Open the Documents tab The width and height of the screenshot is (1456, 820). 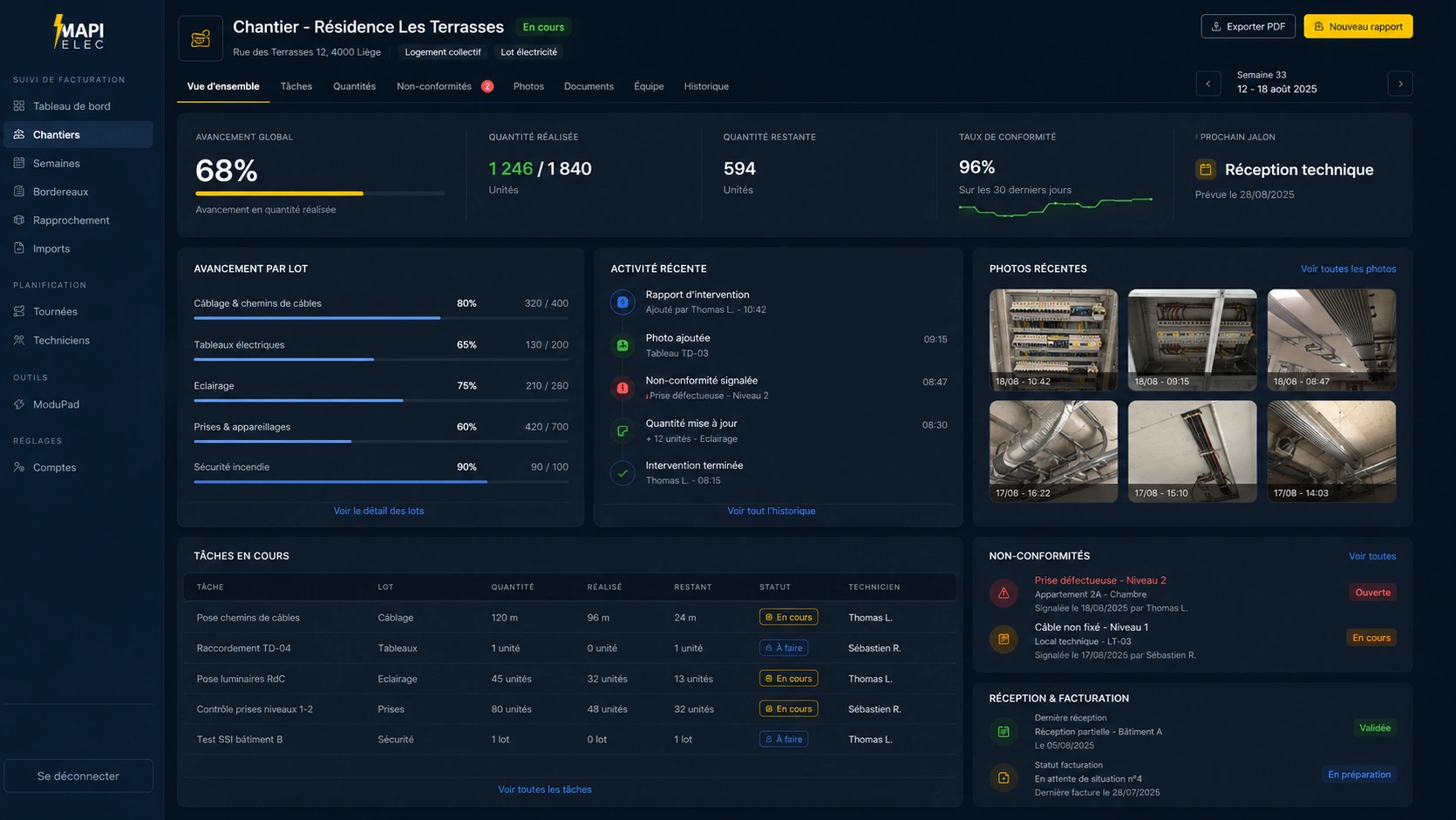point(589,86)
